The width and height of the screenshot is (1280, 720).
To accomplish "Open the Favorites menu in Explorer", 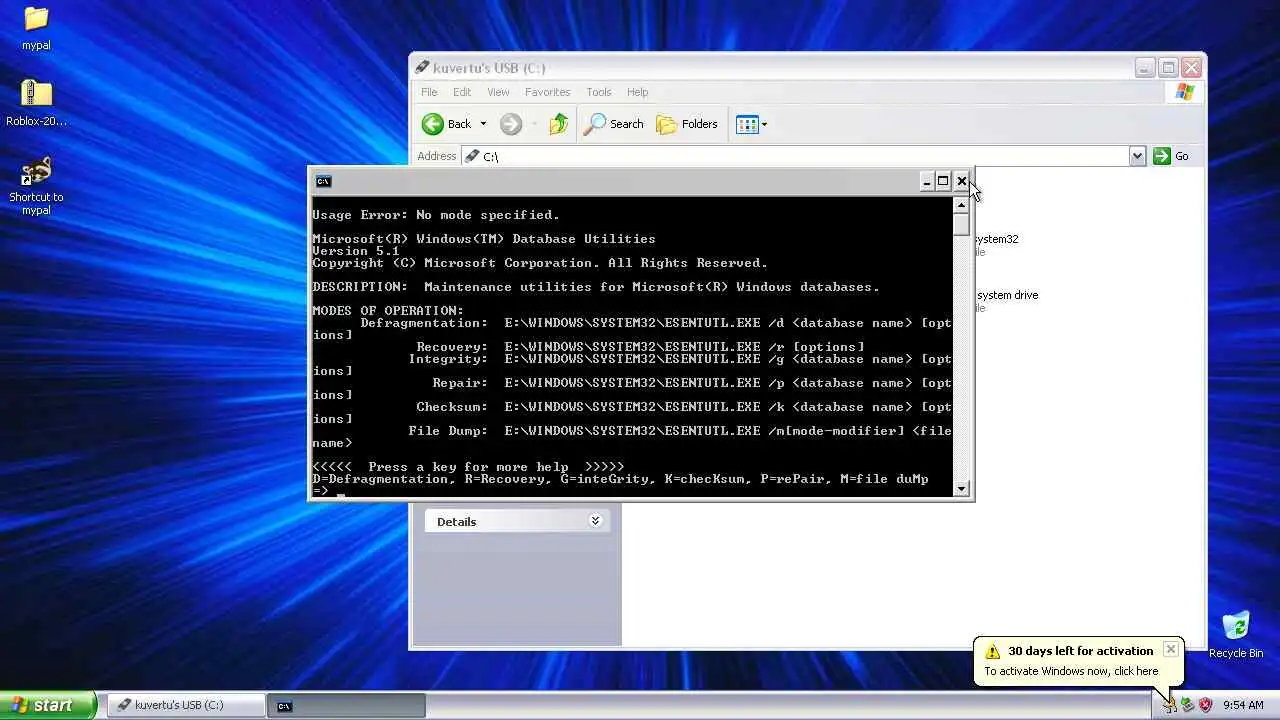I will [x=547, y=92].
